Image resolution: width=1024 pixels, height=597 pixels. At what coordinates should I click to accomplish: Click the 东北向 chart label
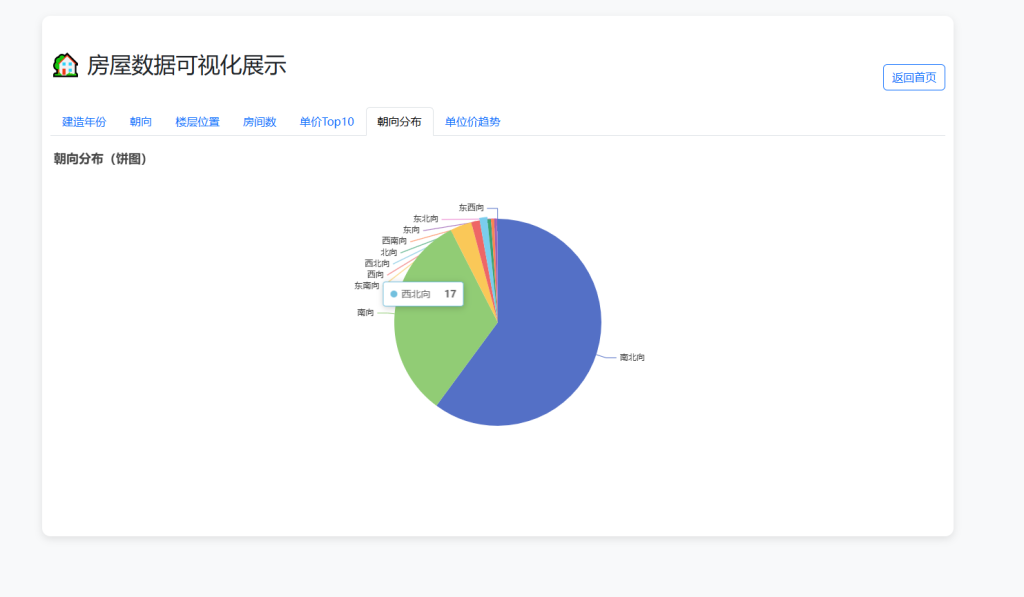(x=425, y=218)
